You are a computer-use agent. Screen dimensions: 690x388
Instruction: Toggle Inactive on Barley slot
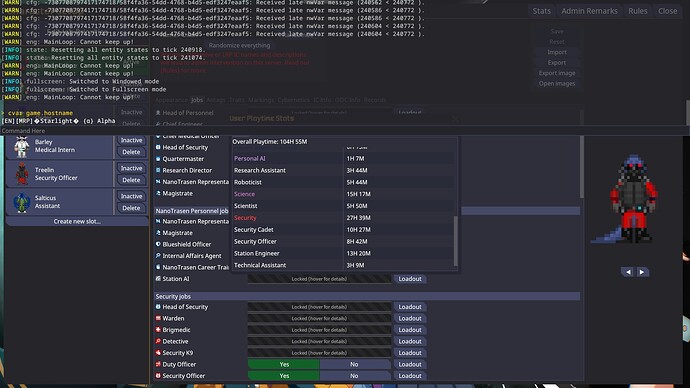131,140
